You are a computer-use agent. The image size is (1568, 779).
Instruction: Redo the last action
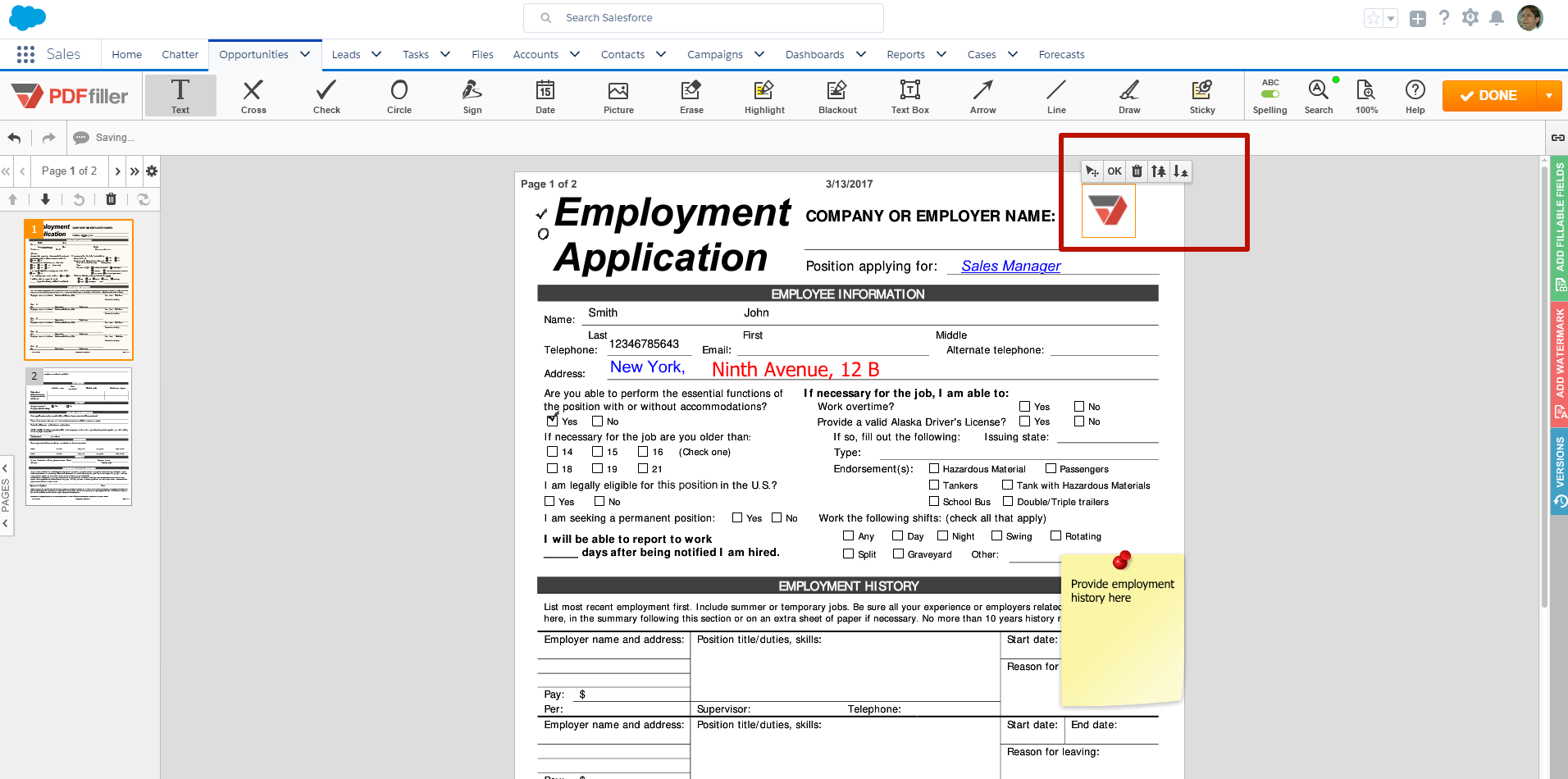point(48,138)
